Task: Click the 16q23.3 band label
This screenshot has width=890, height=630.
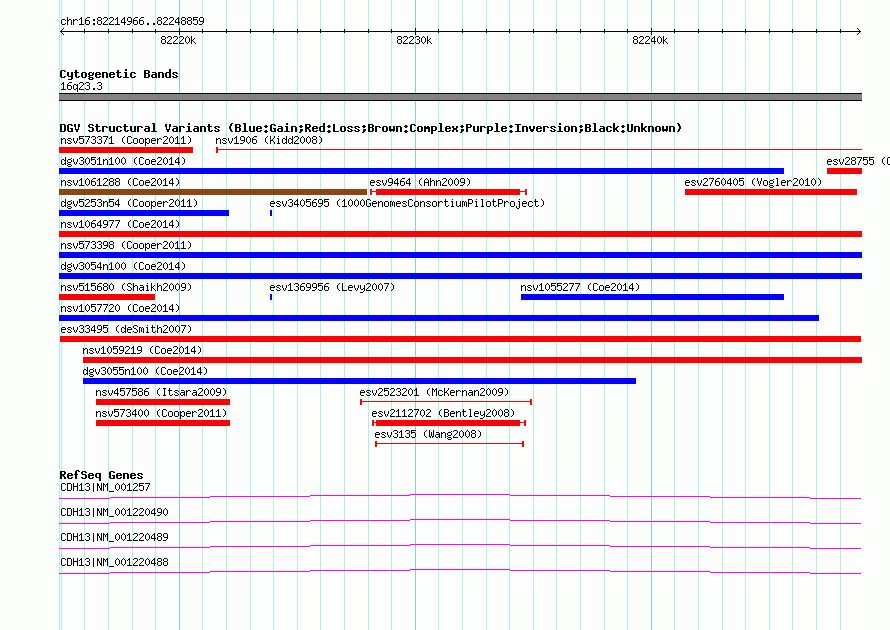Action: tap(81, 86)
